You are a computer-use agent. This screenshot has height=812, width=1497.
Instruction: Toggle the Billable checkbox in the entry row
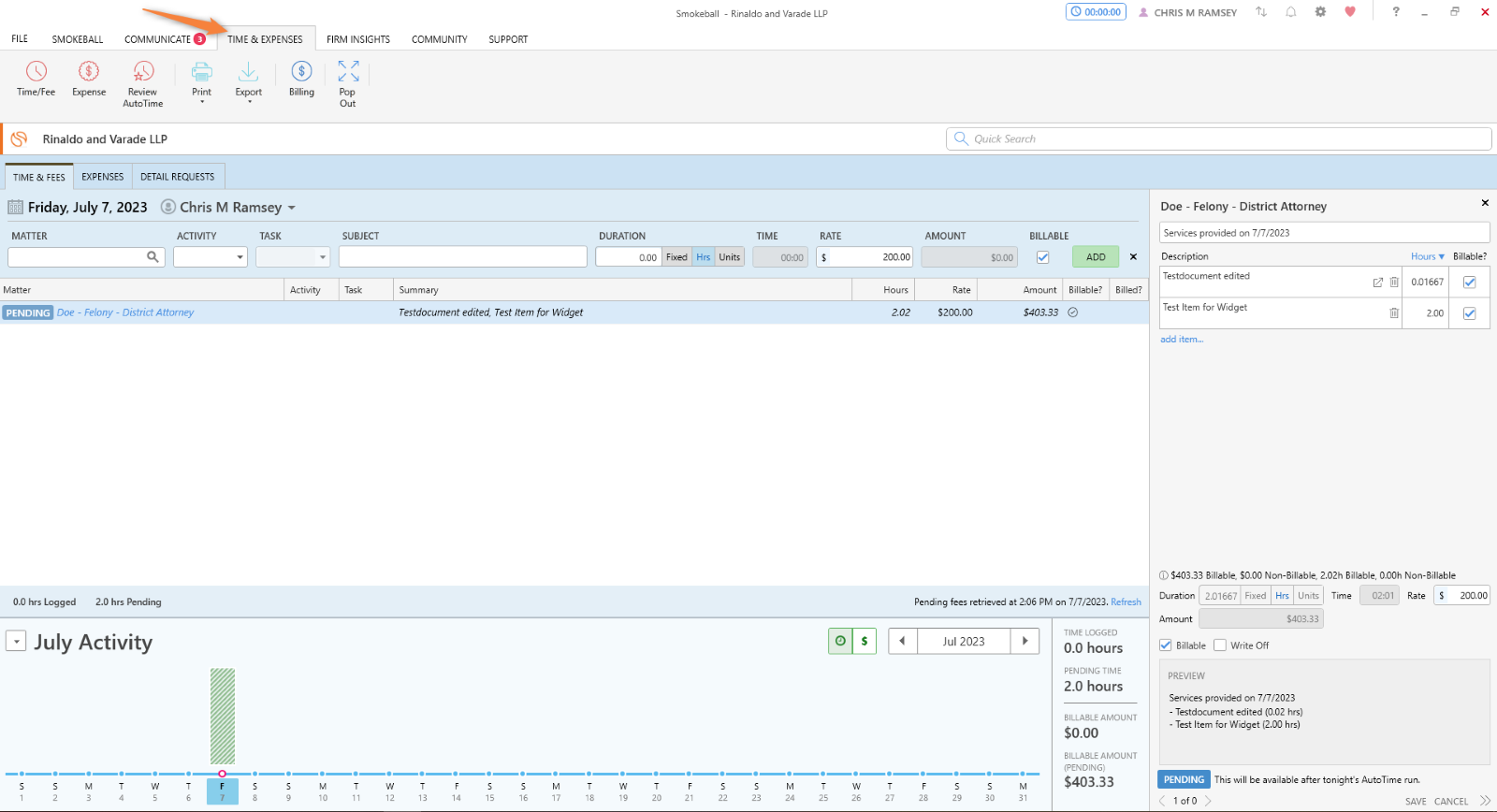(x=1042, y=257)
